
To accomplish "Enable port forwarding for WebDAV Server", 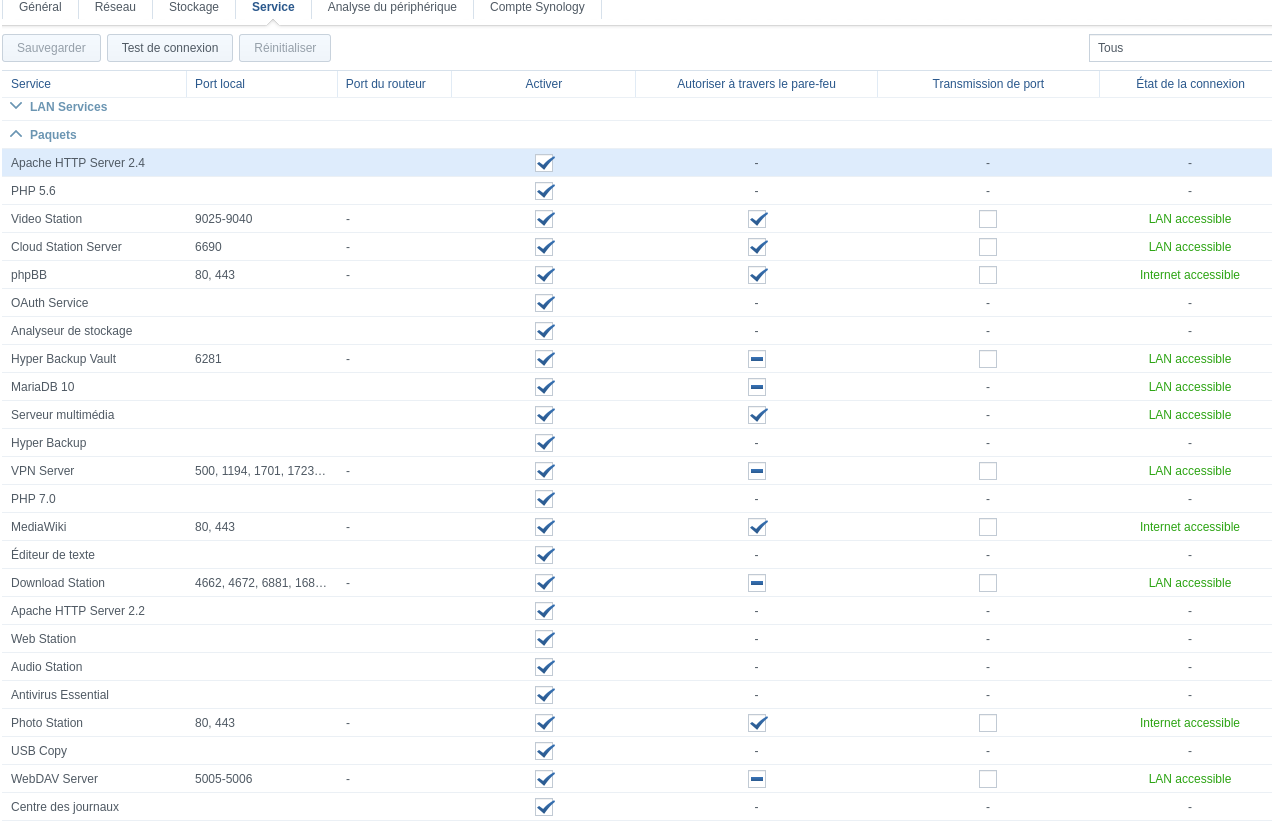I will (x=988, y=779).
